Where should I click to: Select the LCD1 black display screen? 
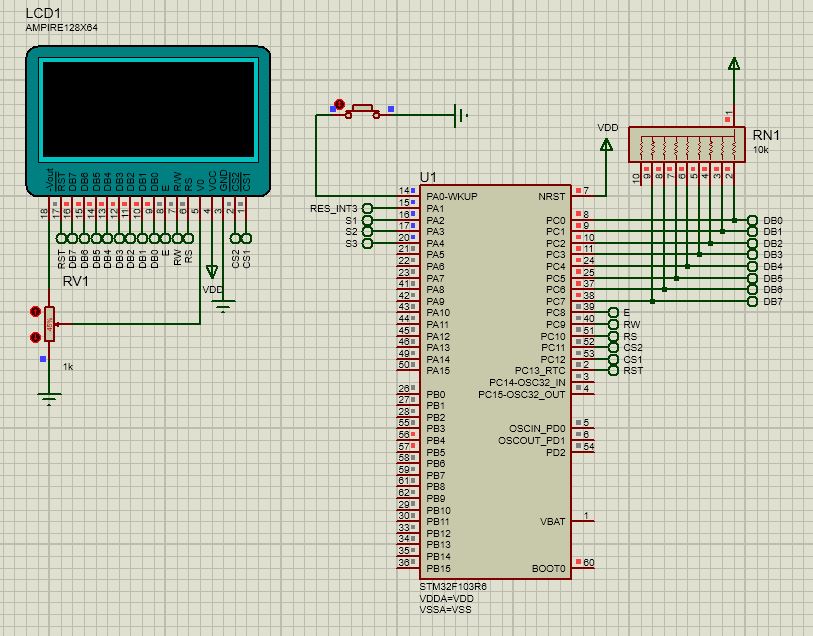148,109
